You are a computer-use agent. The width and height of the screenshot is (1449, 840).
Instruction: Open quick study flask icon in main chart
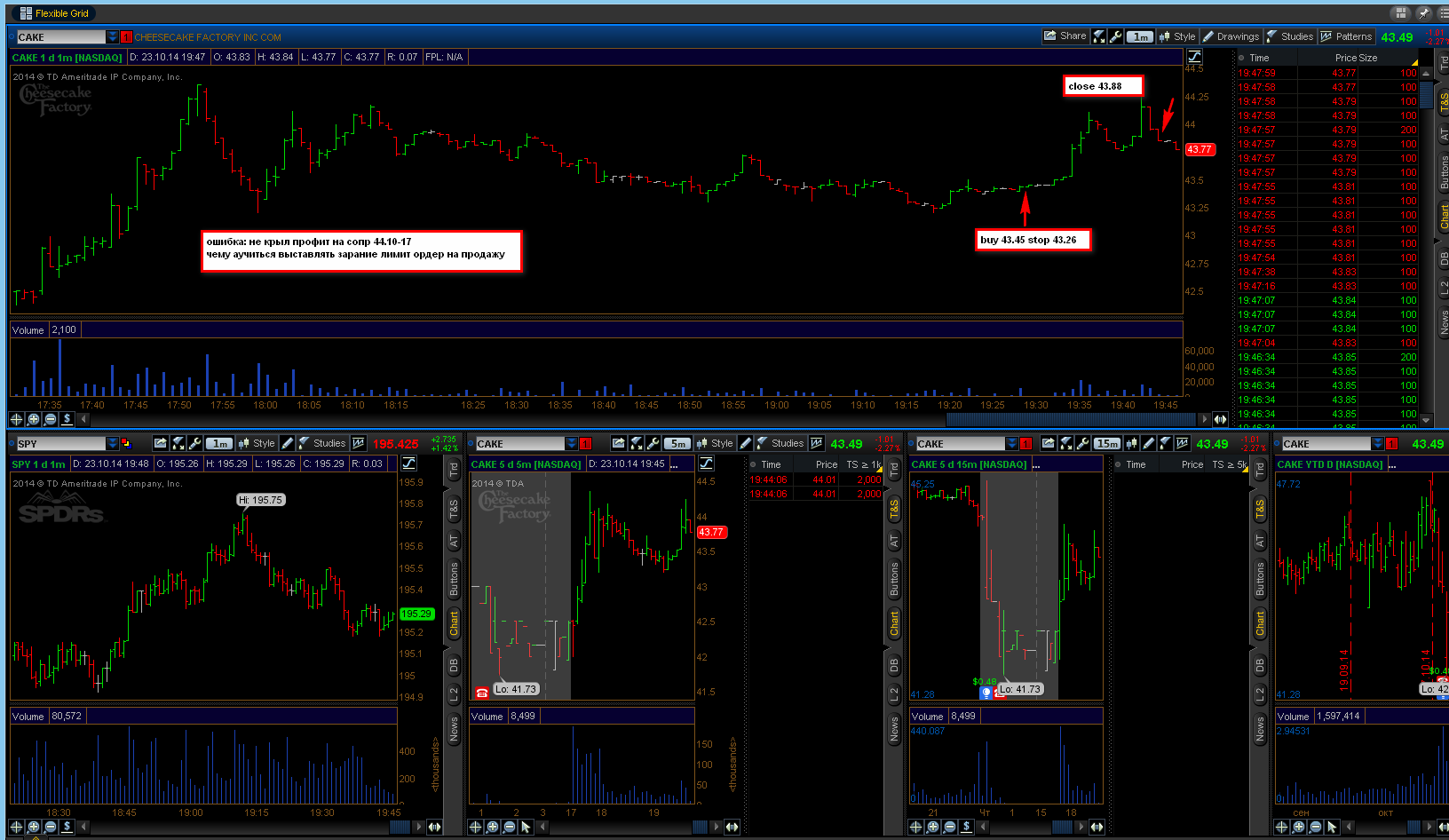[1099, 36]
